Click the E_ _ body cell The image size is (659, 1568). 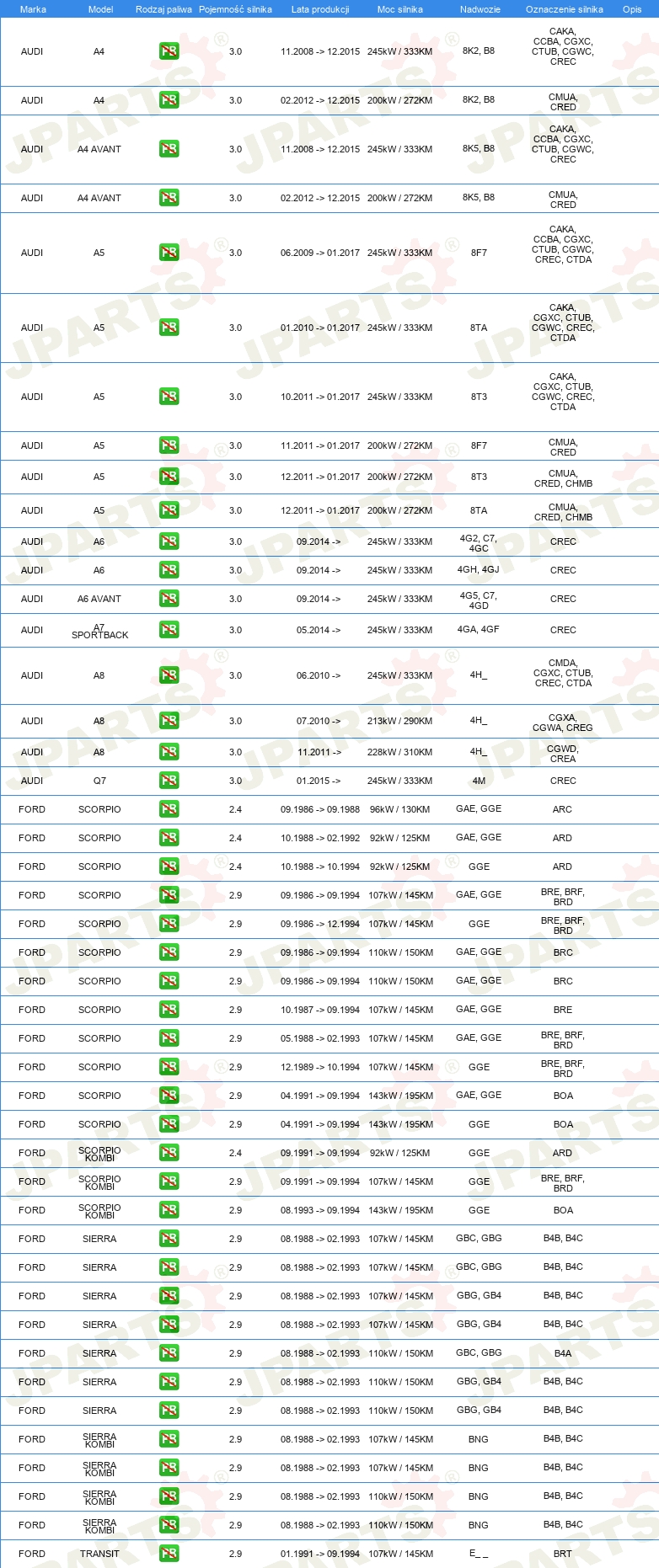(x=479, y=1554)
